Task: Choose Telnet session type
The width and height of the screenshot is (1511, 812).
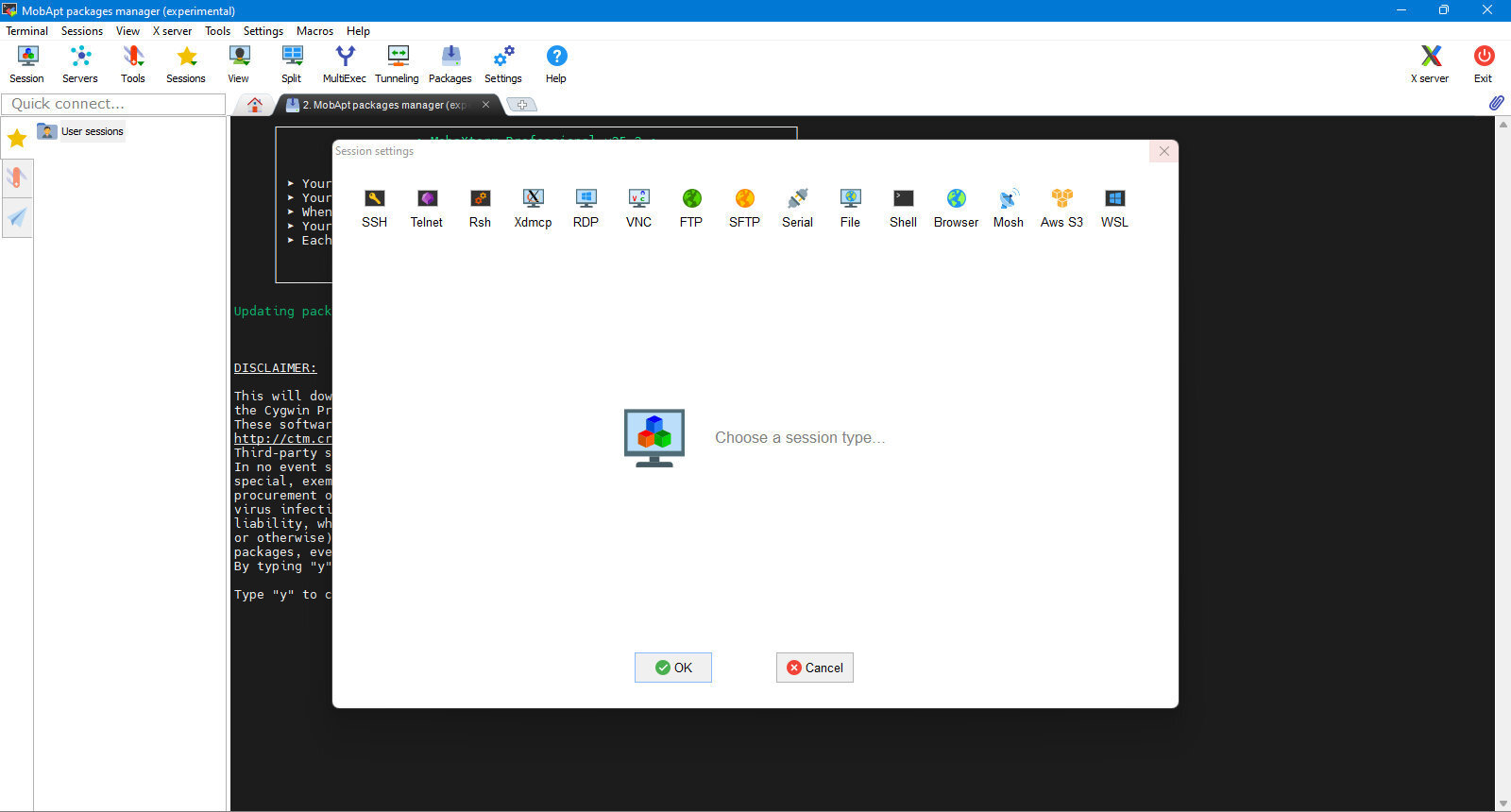Action: tap(427, 208)
